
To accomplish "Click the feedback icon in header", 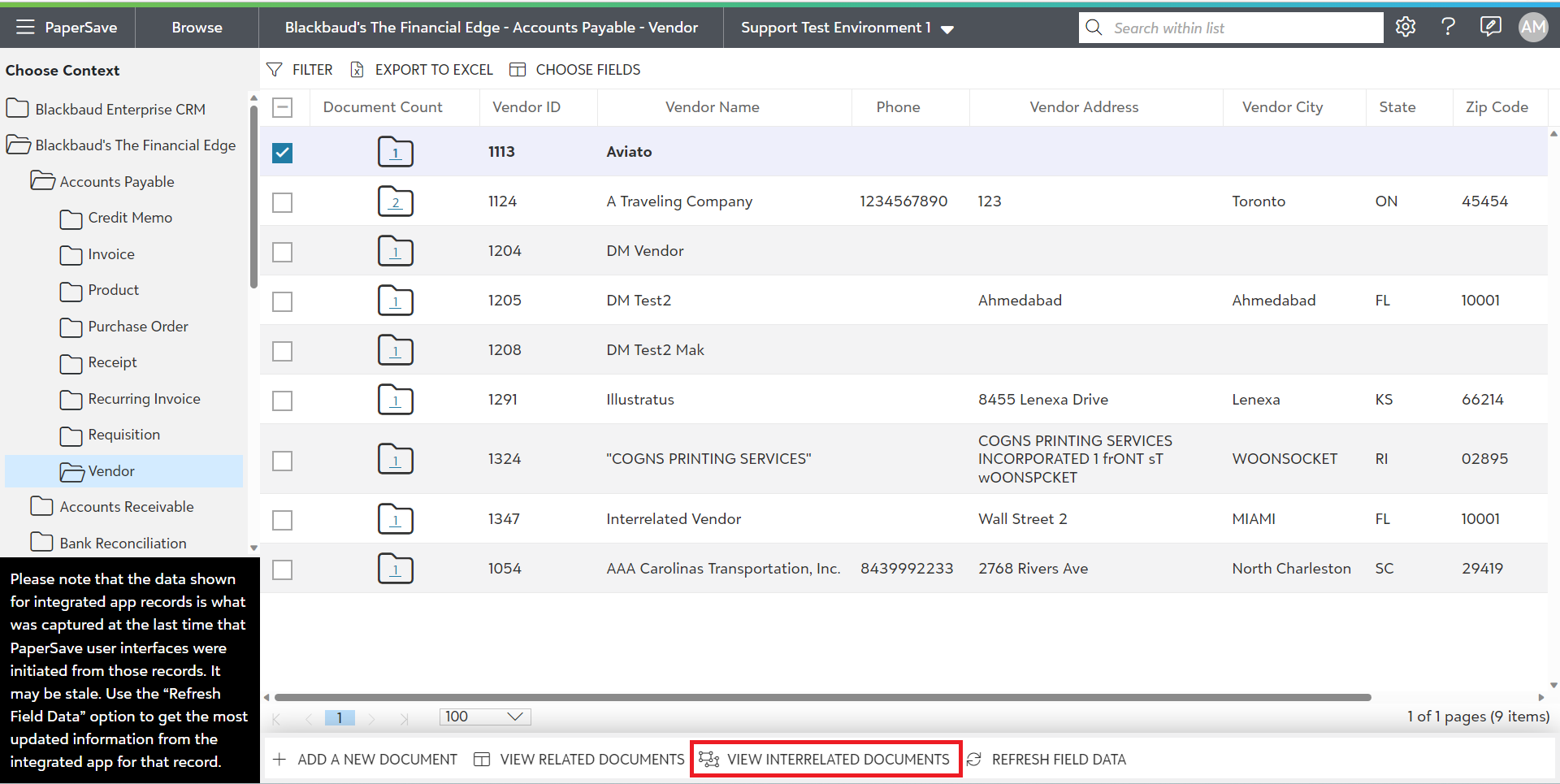I will 1490,28.
